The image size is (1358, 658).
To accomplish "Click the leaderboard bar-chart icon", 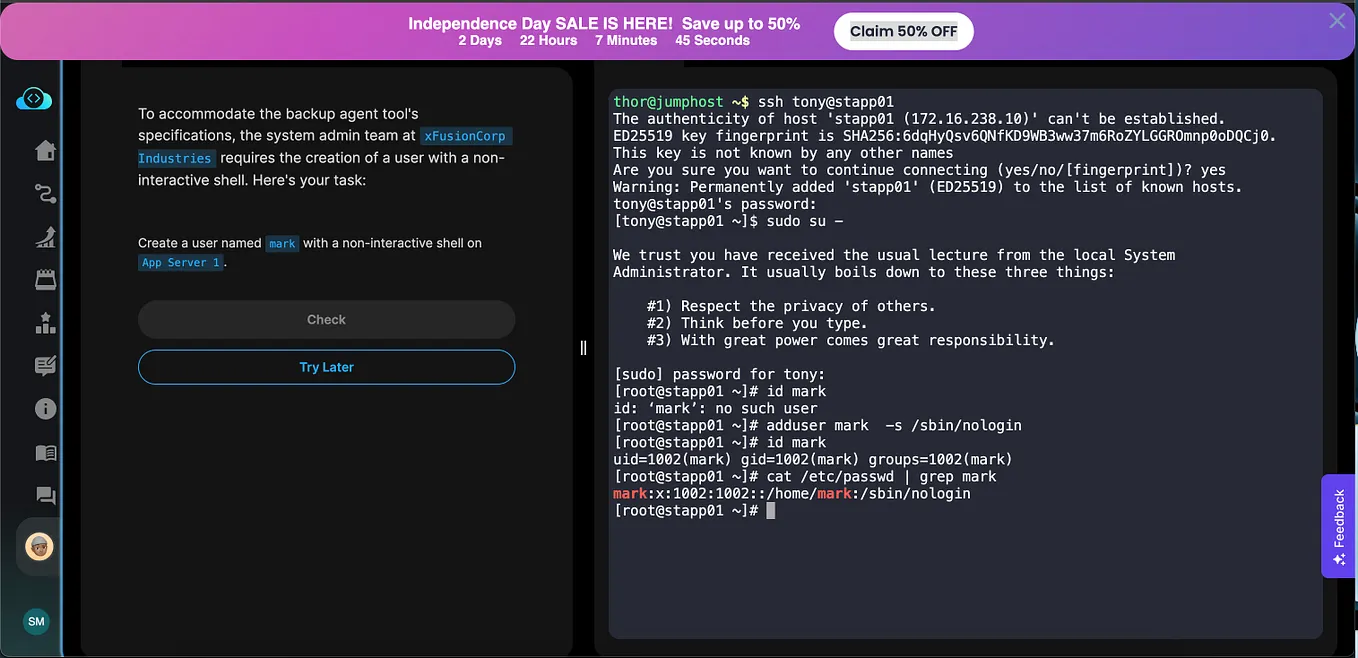I will [x=44, y=322].
